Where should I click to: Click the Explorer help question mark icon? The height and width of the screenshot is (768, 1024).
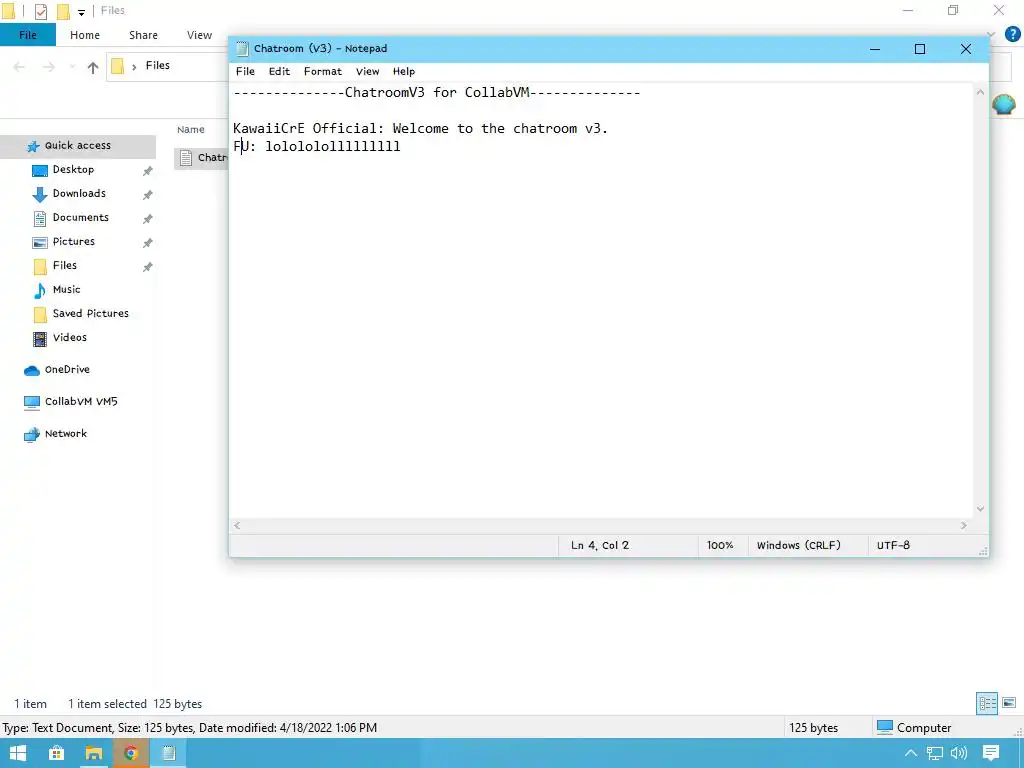pyautogui.click(x=1012, y=35)
